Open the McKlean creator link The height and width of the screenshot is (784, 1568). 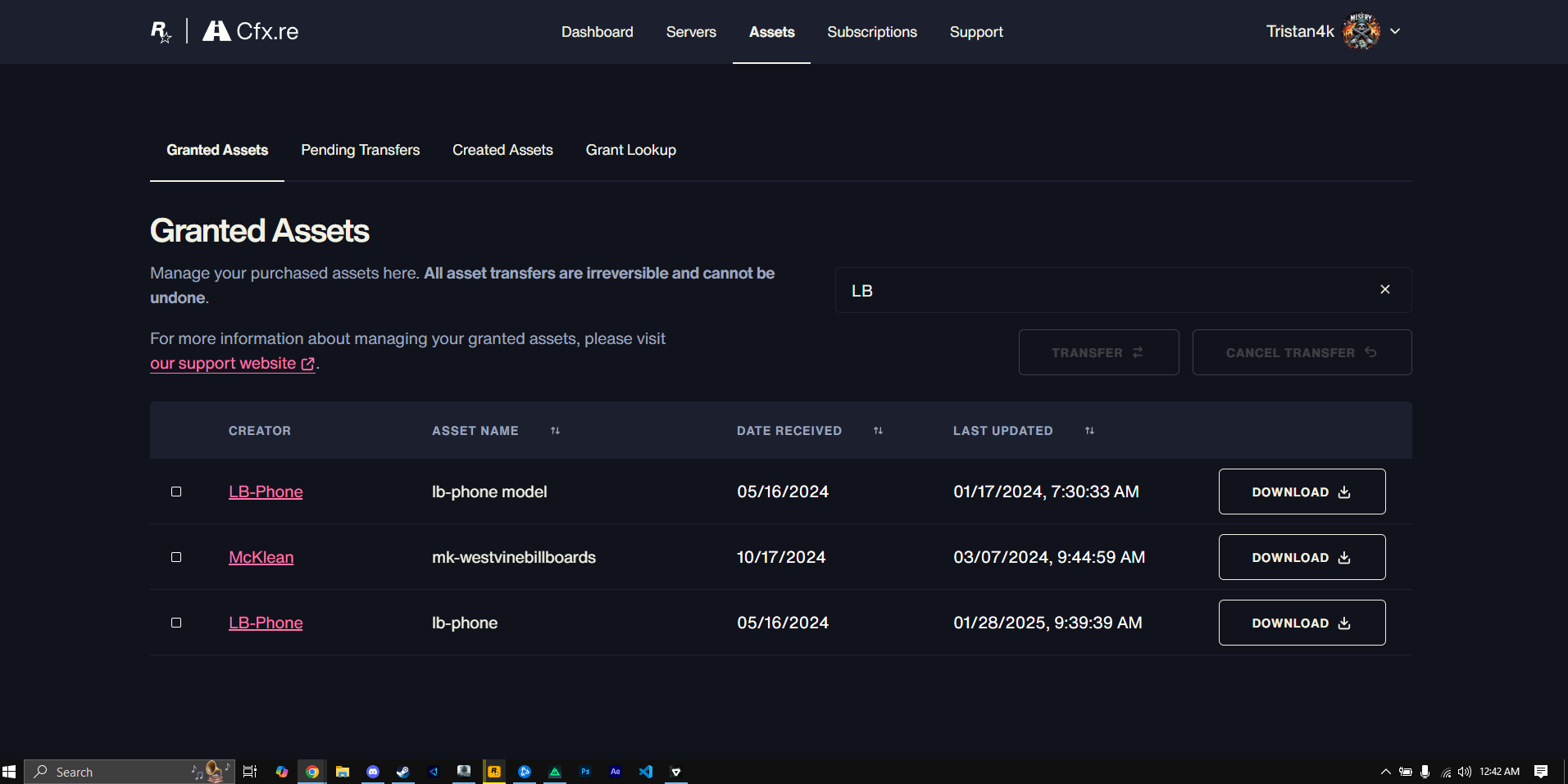[x=261, y=557]
